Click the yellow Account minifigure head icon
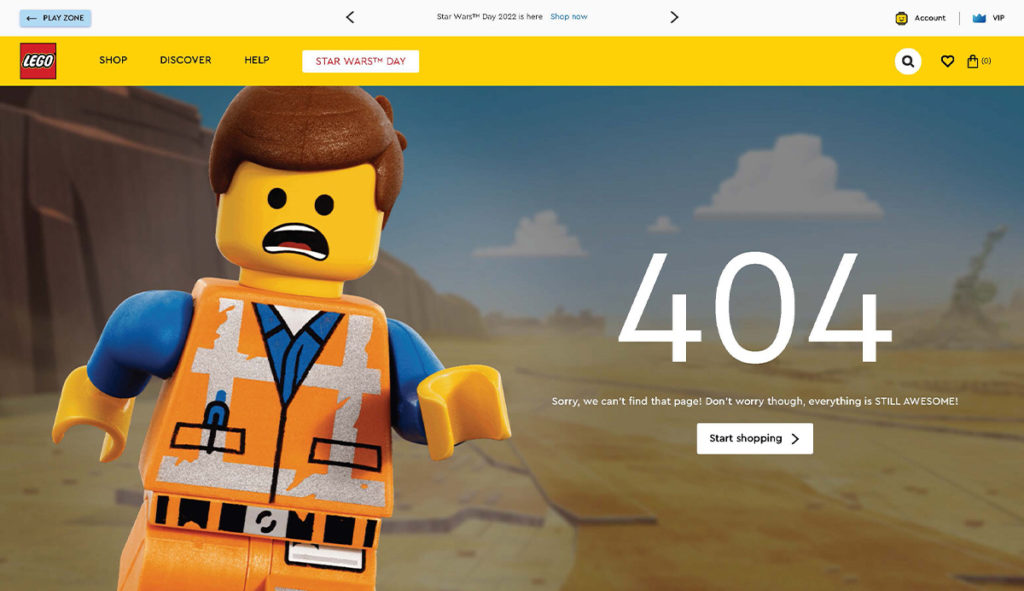 [x=901, y=18]
